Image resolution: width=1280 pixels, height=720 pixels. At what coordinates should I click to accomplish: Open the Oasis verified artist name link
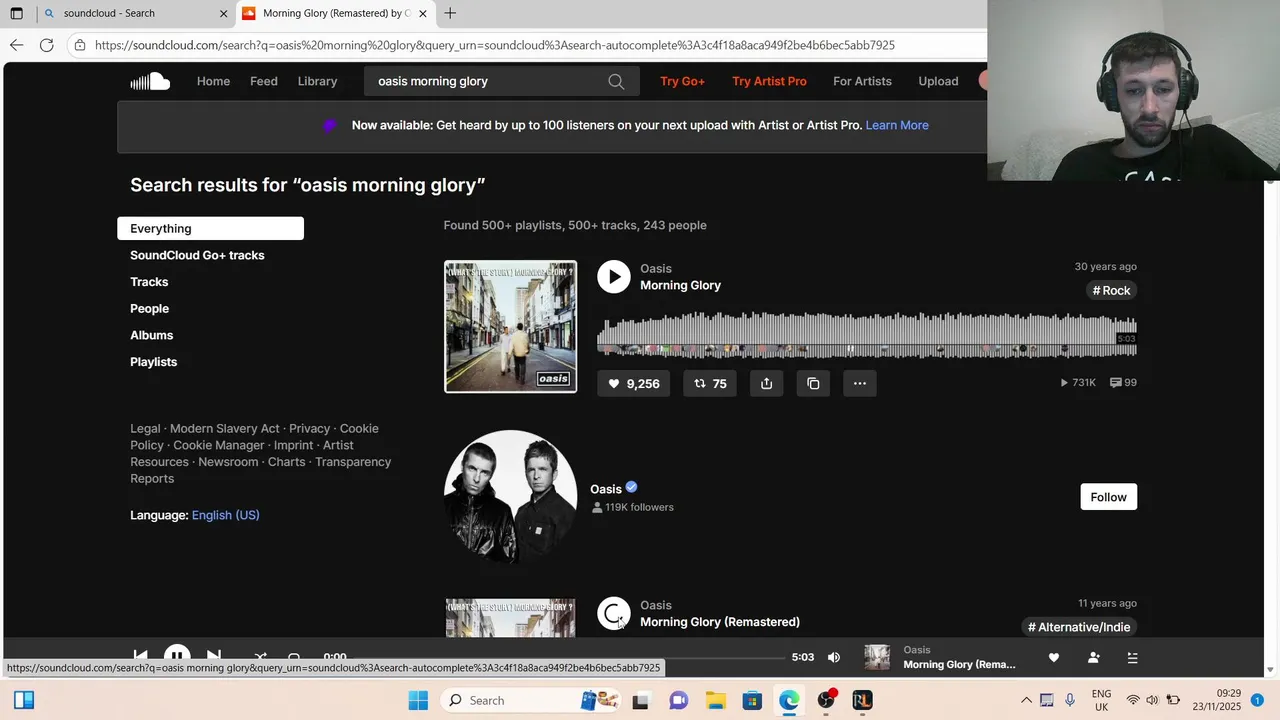pyautogui.click(x=606, y=489)
